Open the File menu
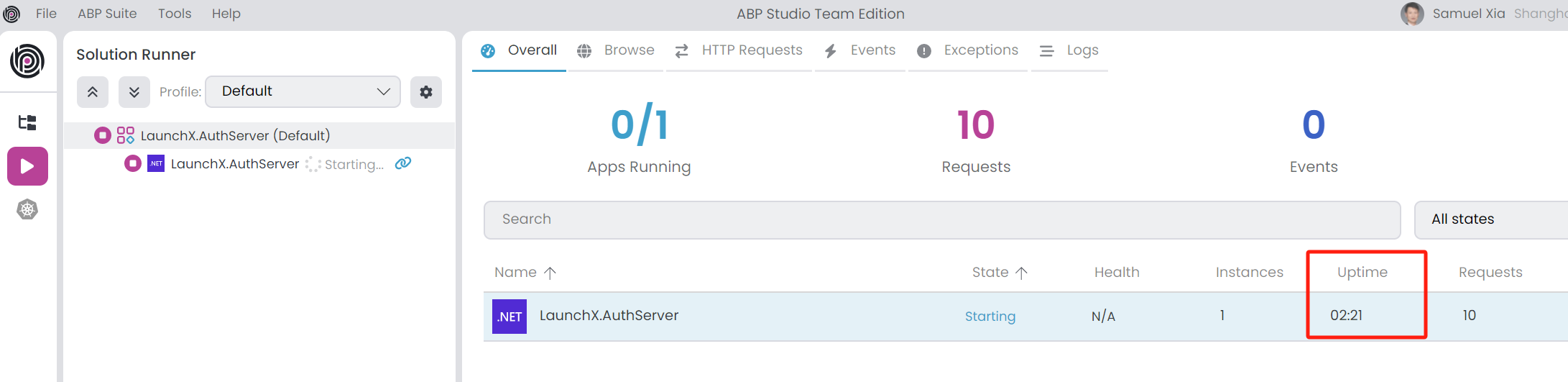 (46, 14)
